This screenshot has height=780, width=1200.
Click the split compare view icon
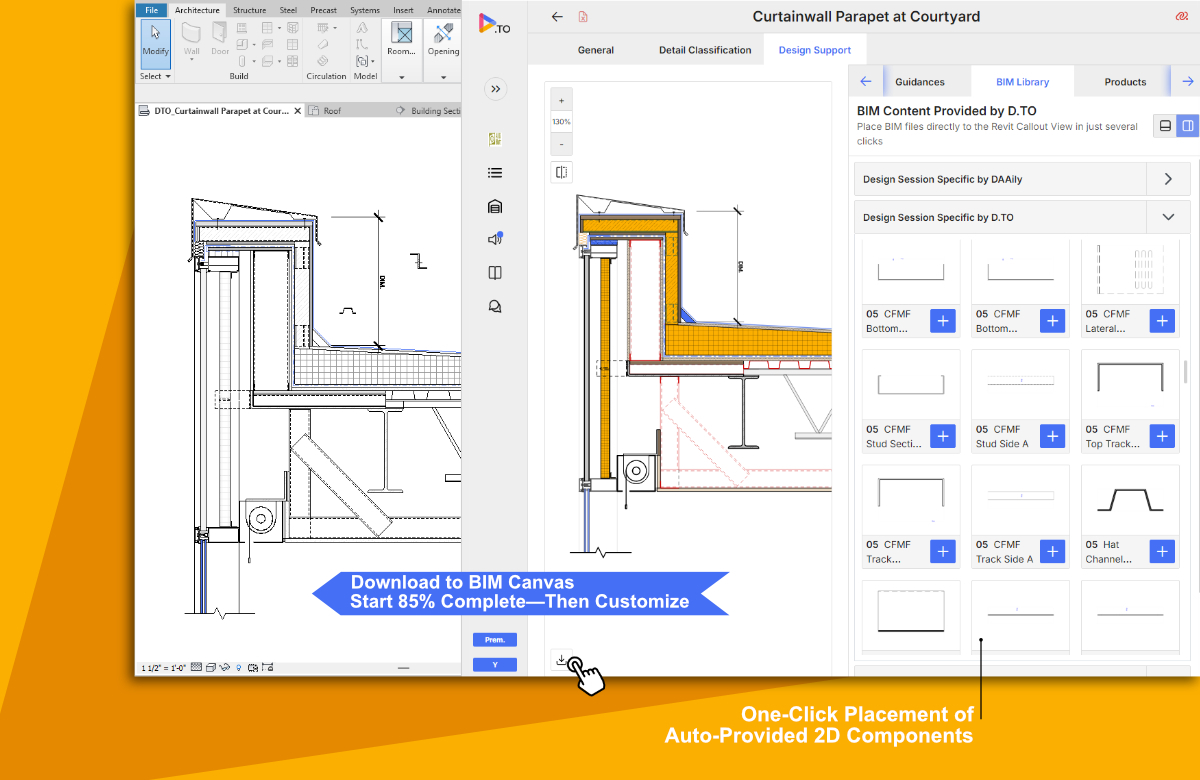click(561, 172)
